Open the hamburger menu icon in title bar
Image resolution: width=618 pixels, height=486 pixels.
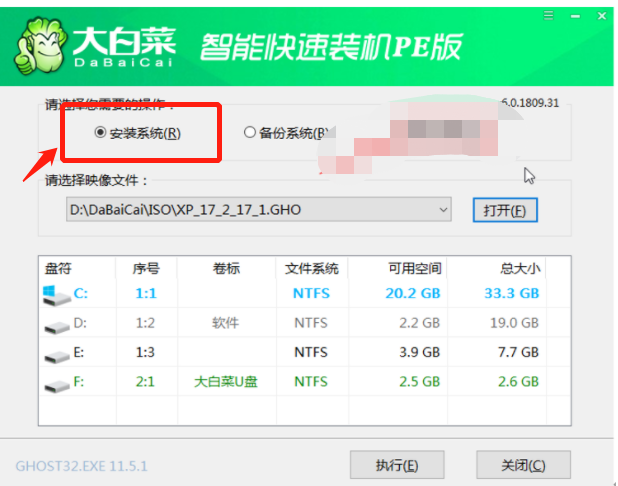(x=549, y=16)
